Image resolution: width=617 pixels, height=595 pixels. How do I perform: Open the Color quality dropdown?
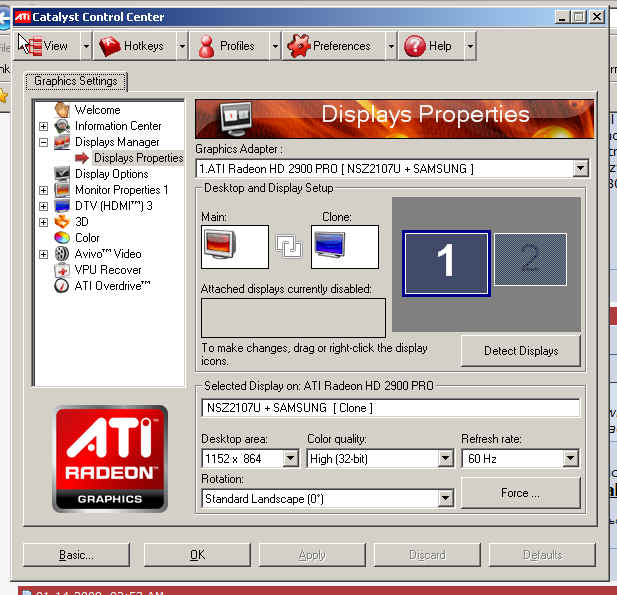(x=445, y=458)
